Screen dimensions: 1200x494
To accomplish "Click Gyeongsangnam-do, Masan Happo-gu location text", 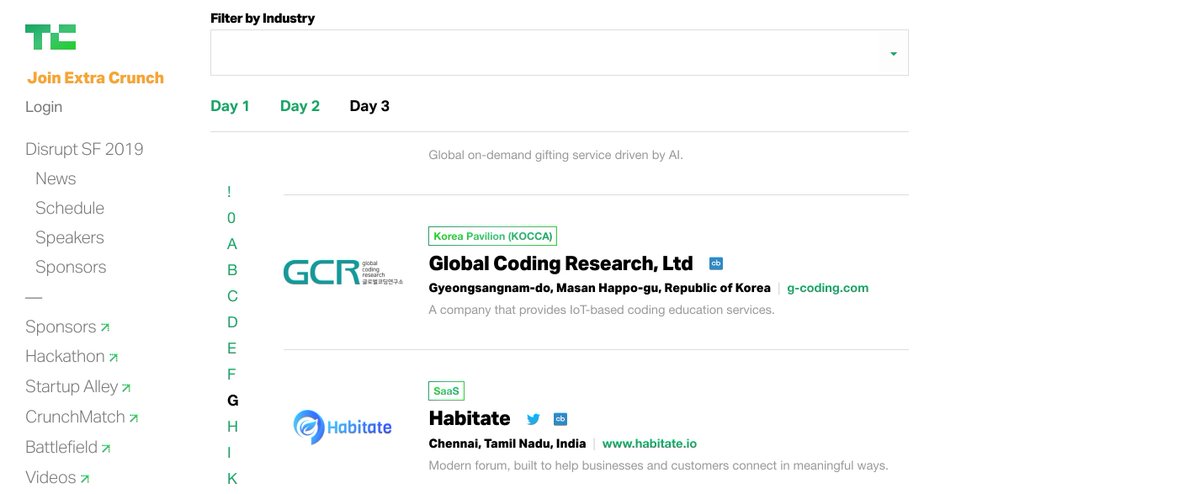I will tap(600, 288).
